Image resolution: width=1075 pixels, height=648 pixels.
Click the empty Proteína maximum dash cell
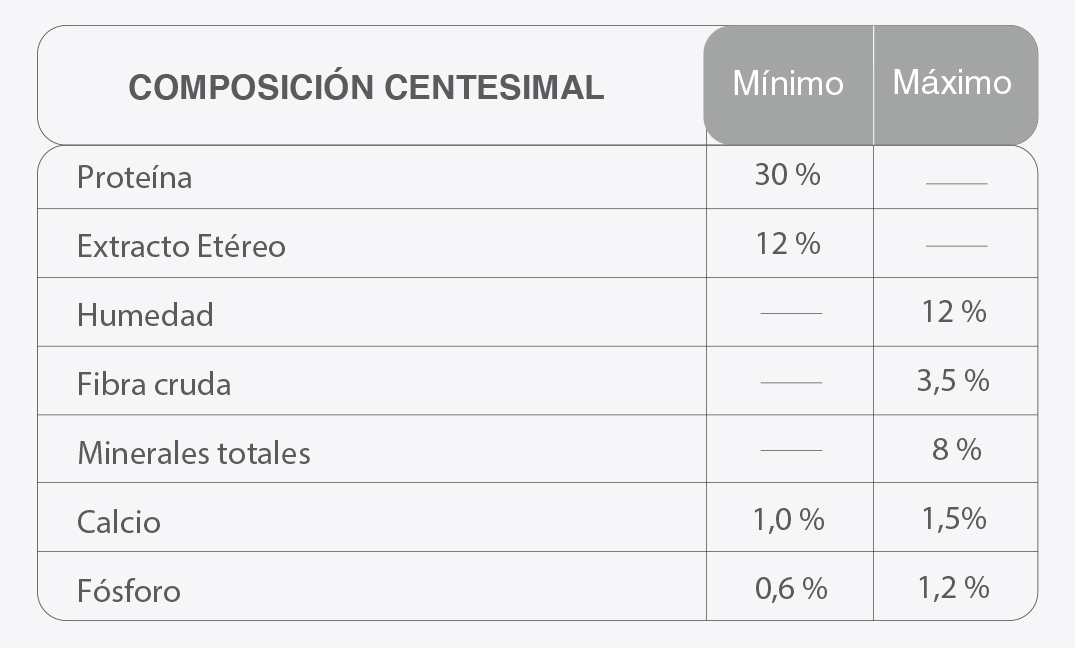pyautogui.click(x=956, y=183)
